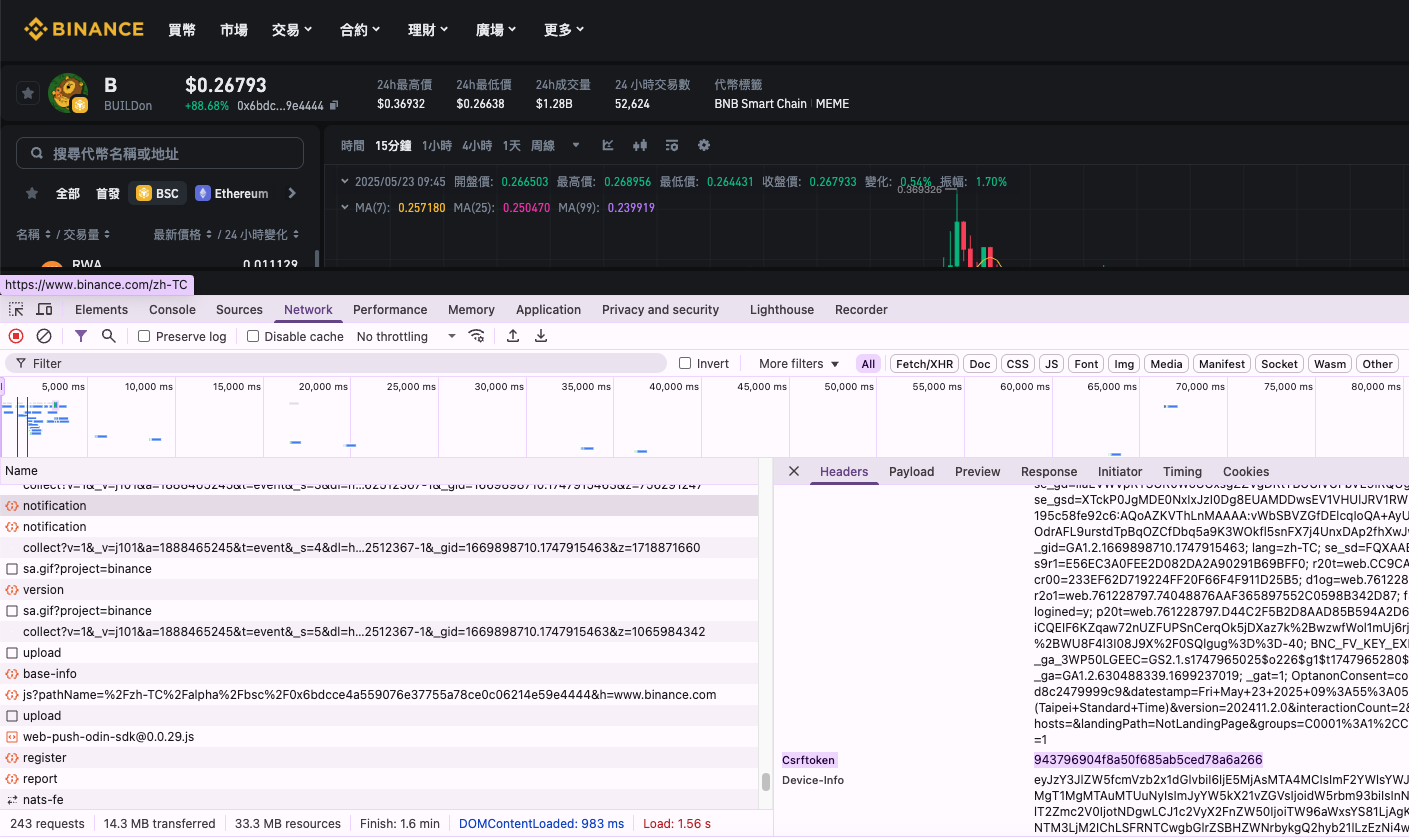
Task: Click 市場 in top navigation
Action: [234, 30]
